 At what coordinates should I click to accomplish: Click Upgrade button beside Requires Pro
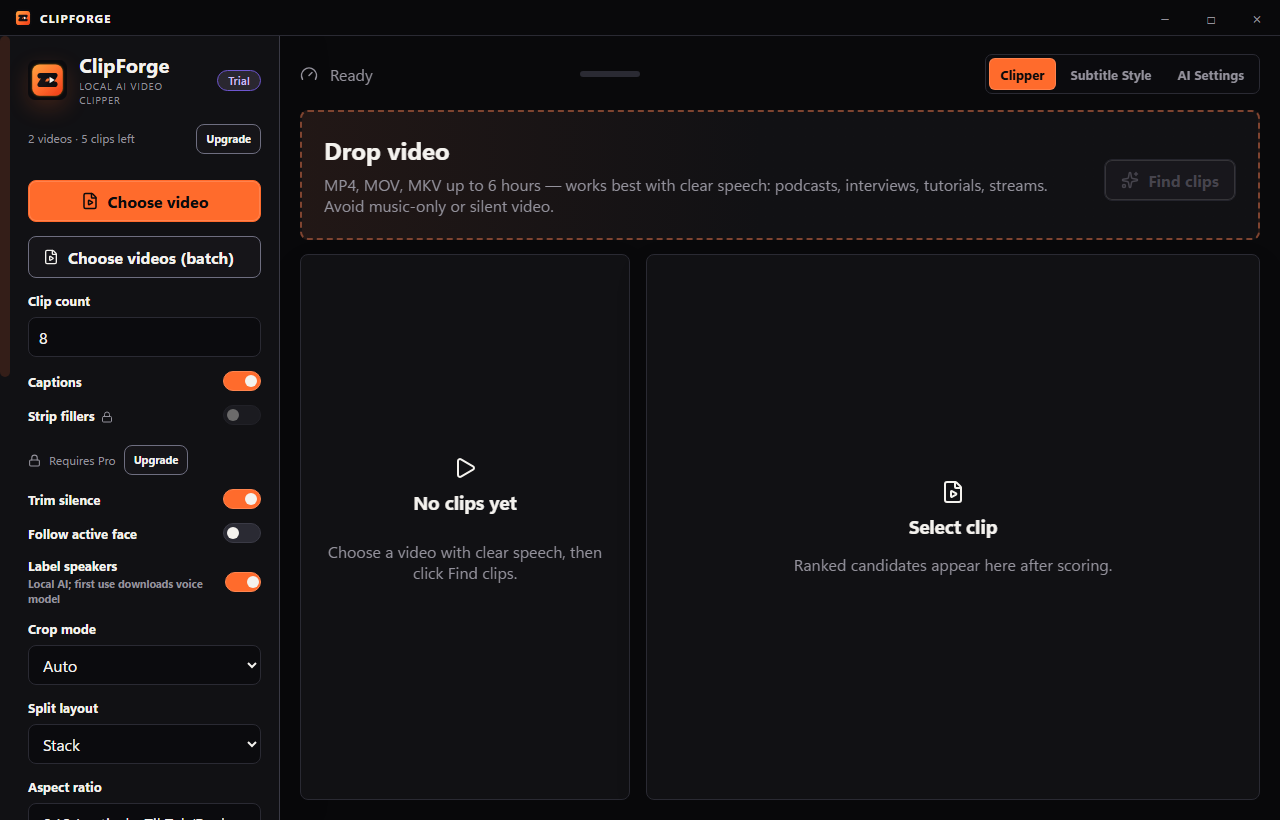pos(156,460)
